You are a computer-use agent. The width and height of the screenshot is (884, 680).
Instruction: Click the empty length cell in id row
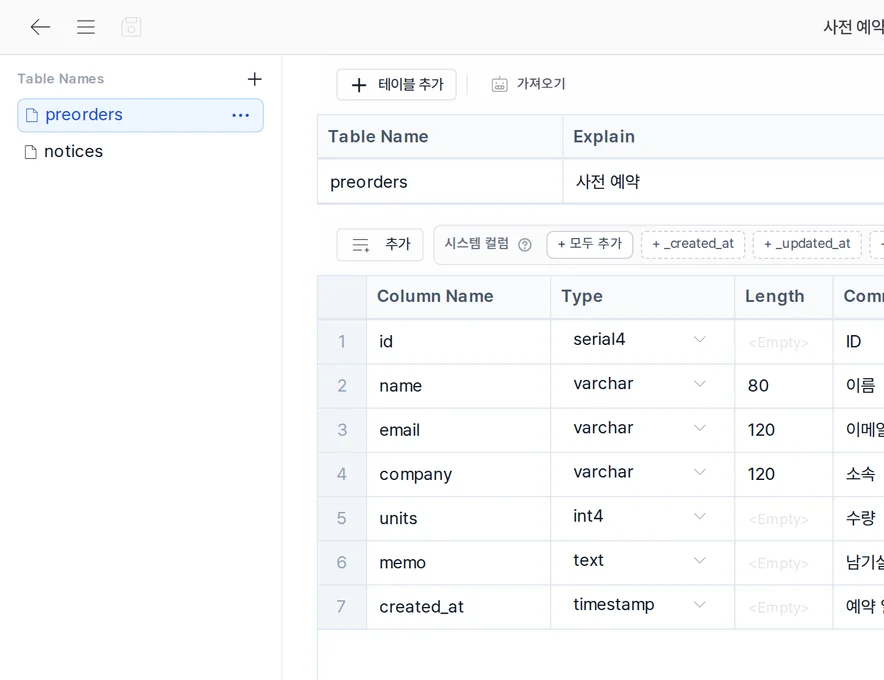(x=784, y=342)
